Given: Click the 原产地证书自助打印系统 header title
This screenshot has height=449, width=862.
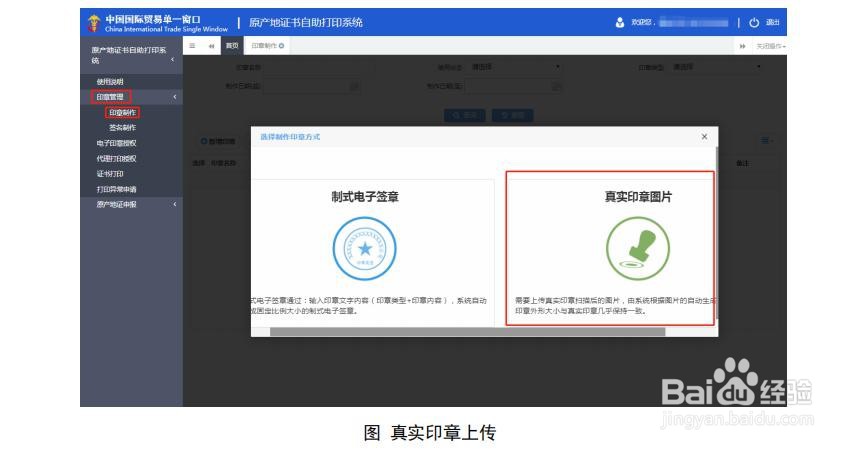Looking at the screenshot, I should [x=306, y=23].
